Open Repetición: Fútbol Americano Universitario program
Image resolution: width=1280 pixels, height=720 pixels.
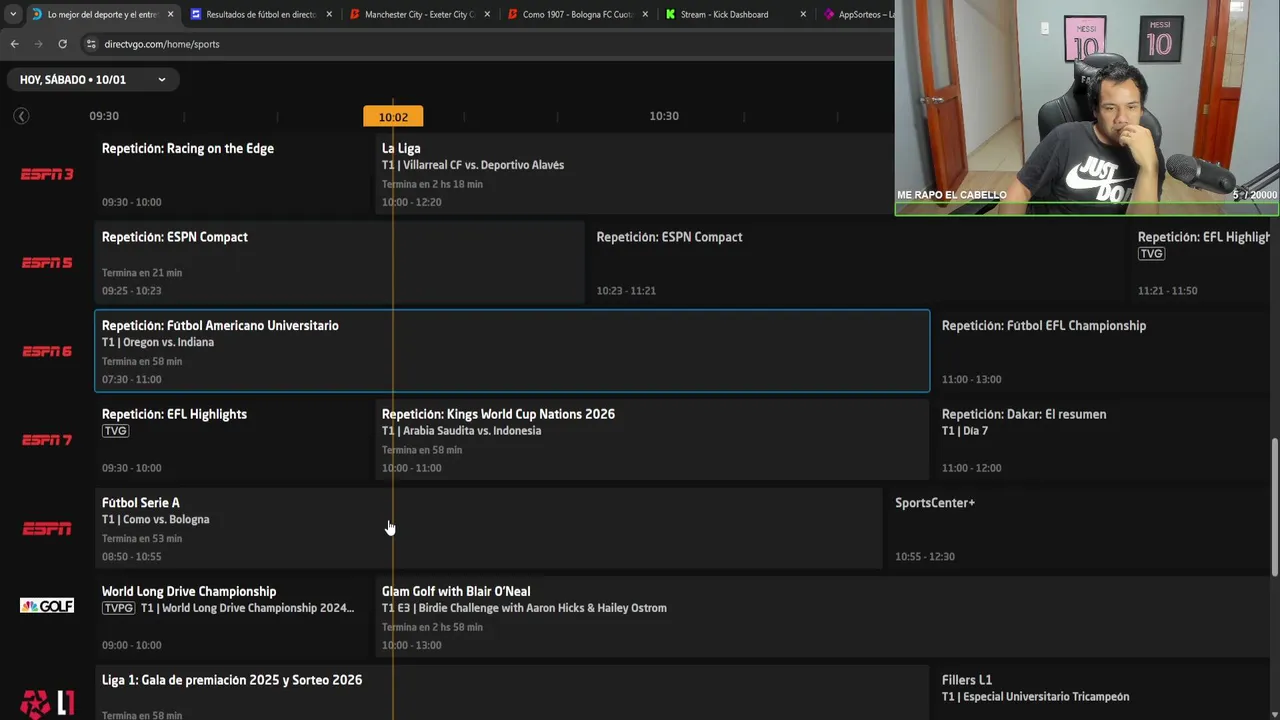tap(512, 351)
